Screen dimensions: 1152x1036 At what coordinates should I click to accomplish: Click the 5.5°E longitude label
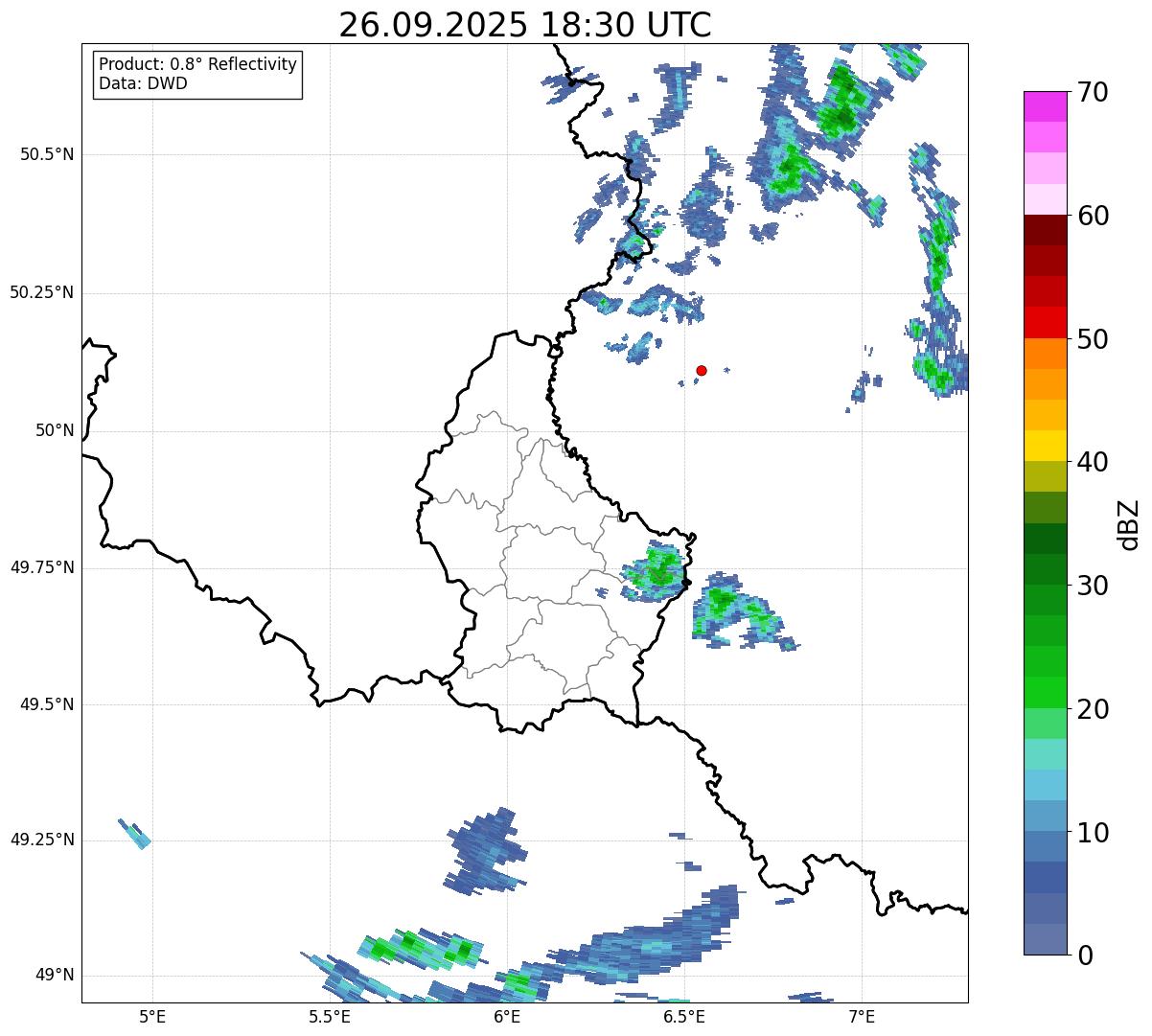click(x=330, y=1016)
